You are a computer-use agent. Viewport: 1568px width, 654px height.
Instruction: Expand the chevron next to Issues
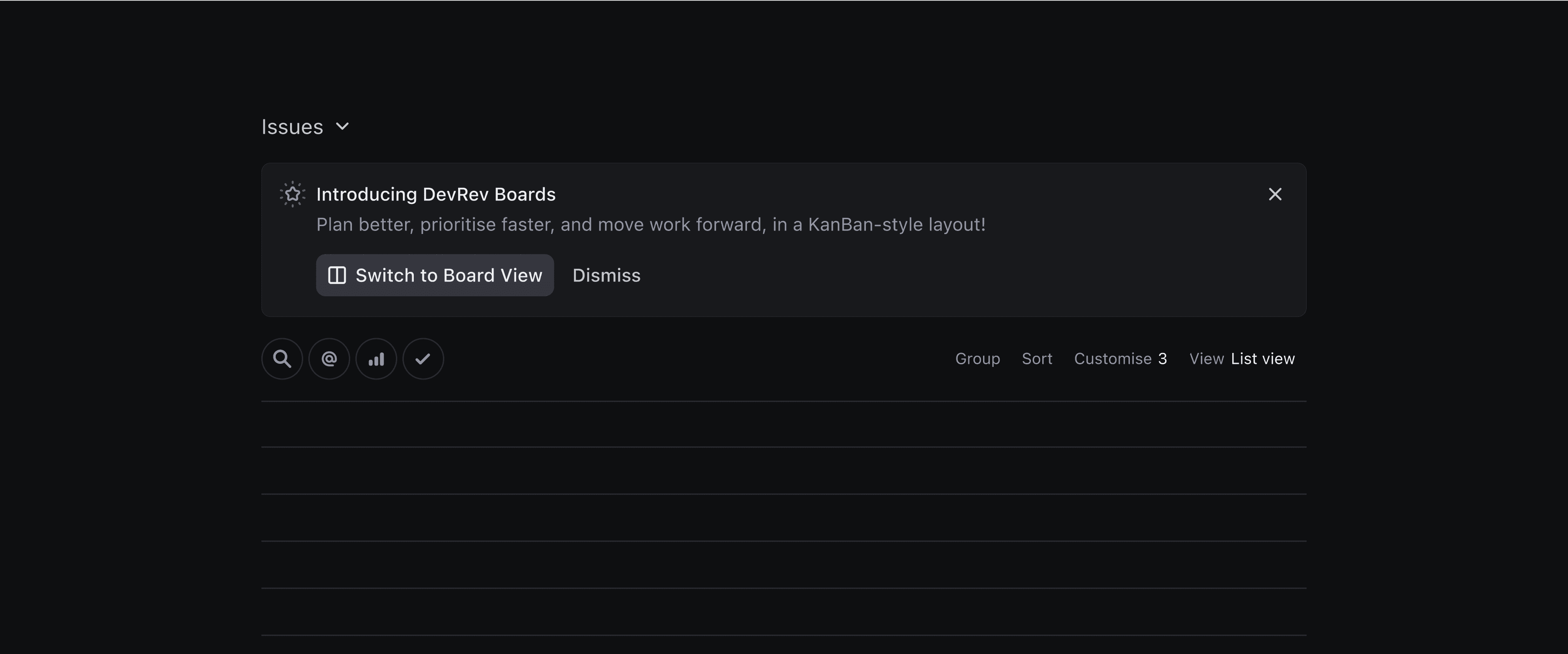[x=343, y=126]
